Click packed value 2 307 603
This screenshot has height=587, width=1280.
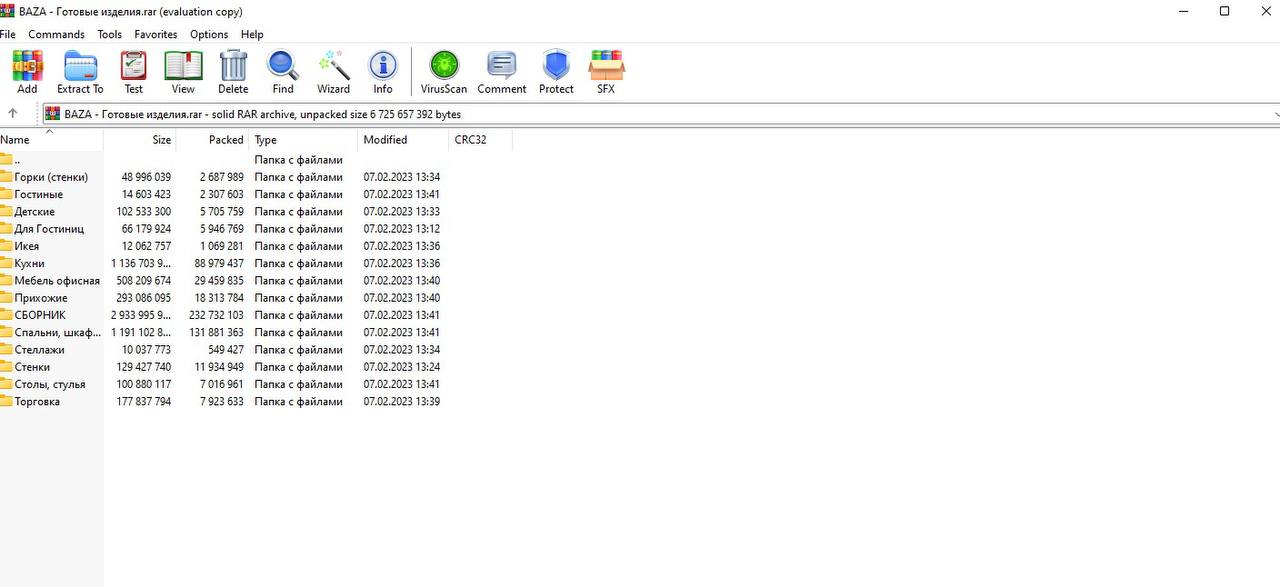221,194
